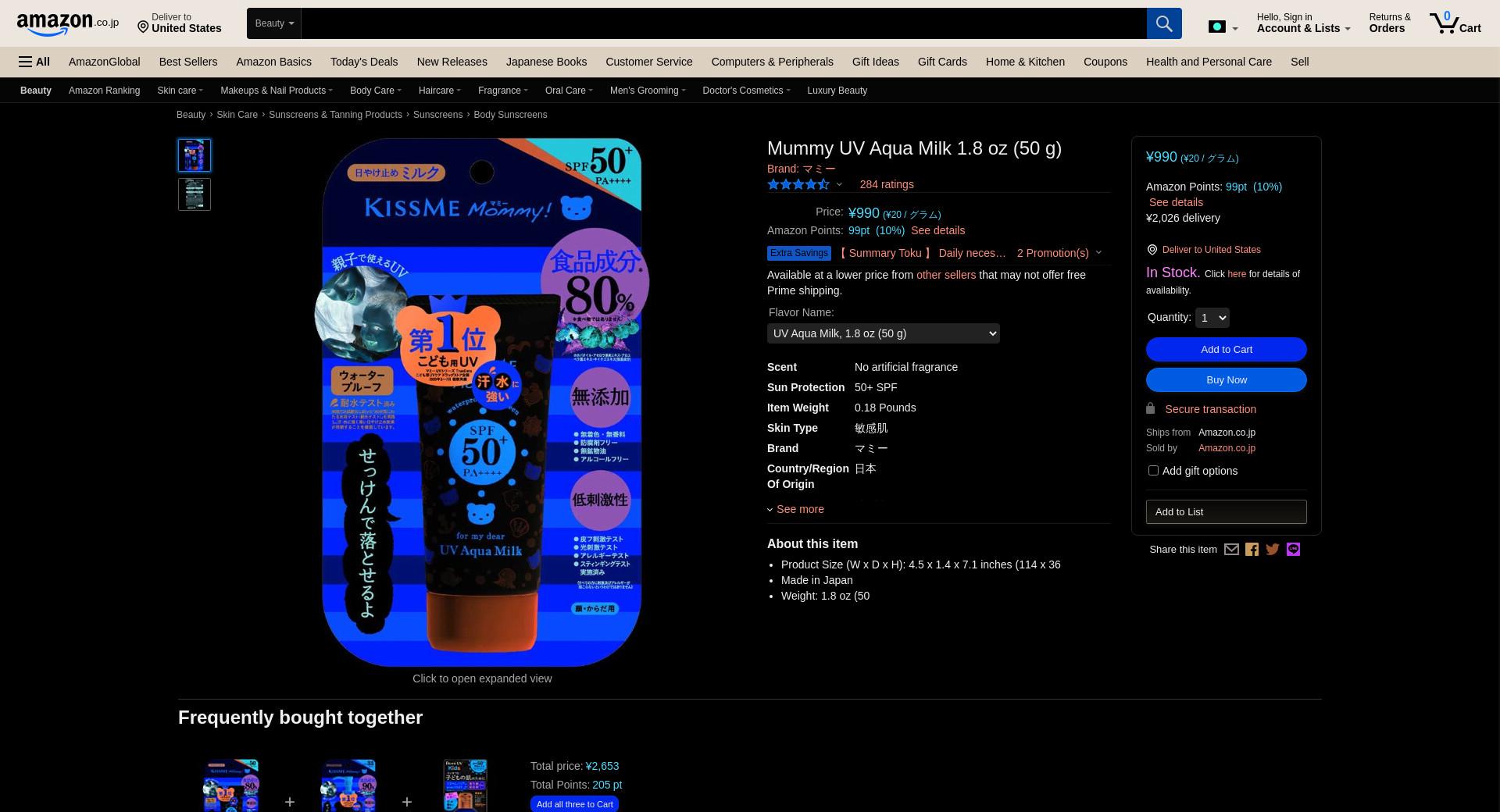This screenshot has width=1500, height=812.
Task: Click the Deliver to location in header
Action: pos(180,23)
